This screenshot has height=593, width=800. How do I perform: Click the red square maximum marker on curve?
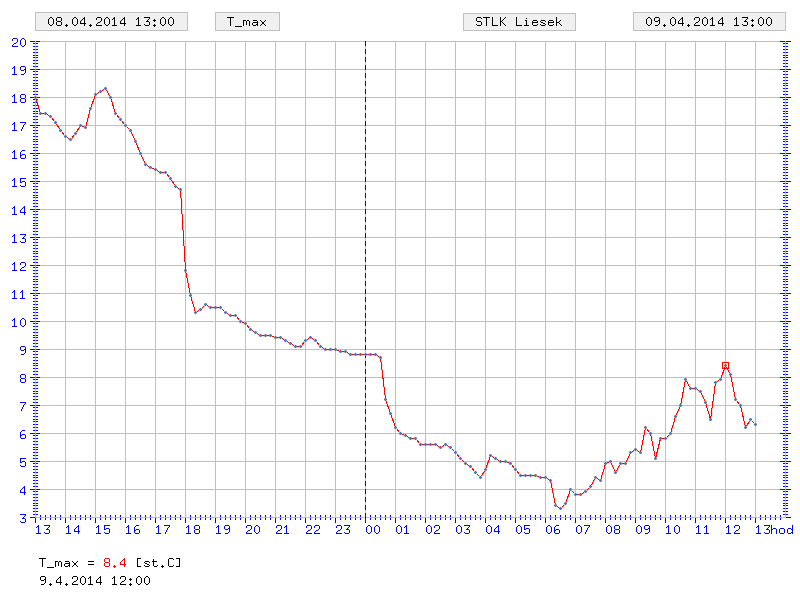725,366
